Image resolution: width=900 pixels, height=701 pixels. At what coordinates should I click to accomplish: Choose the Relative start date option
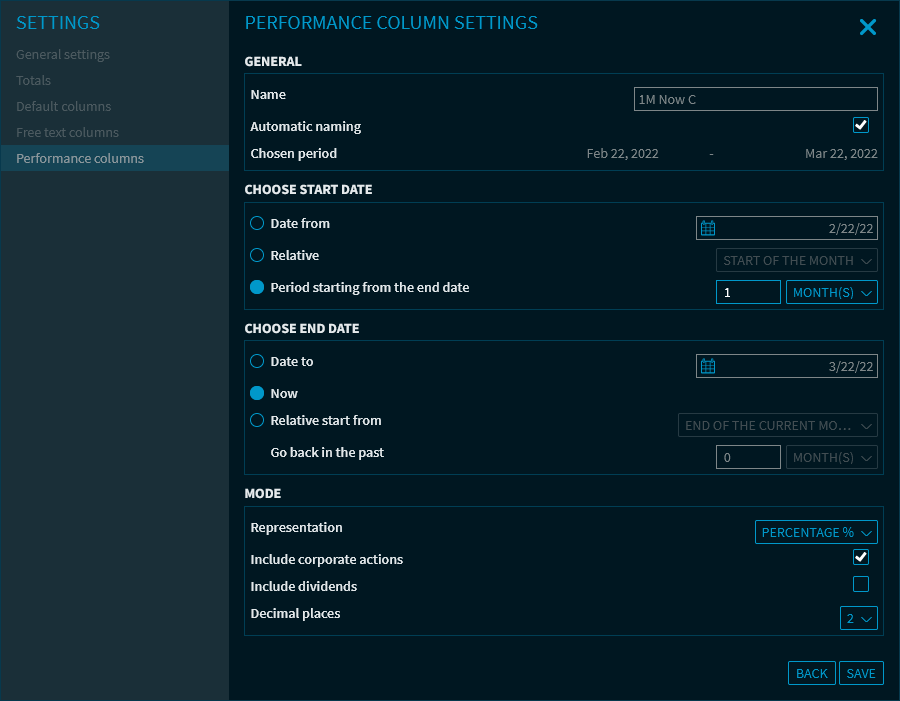tap(258, 256)
